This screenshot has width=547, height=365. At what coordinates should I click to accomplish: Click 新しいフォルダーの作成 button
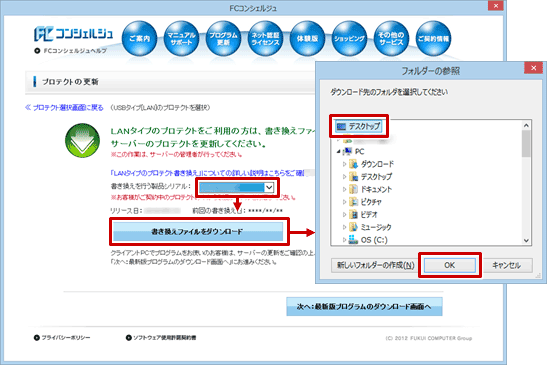pyautogui.click(x=375, y=265)
